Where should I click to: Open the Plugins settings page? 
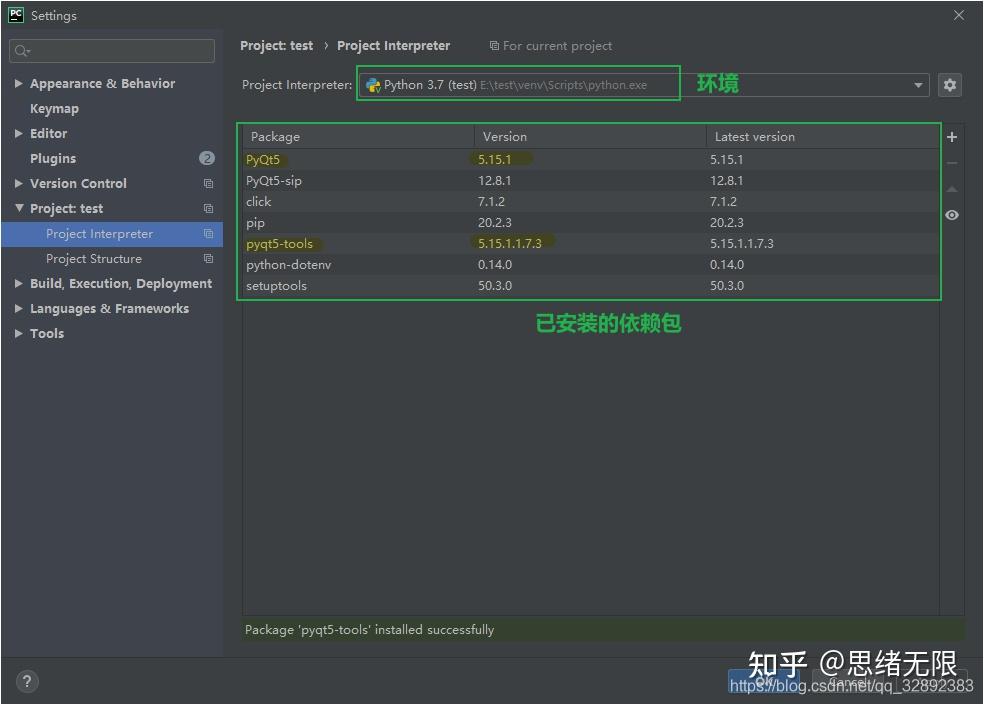coord(52,158)
